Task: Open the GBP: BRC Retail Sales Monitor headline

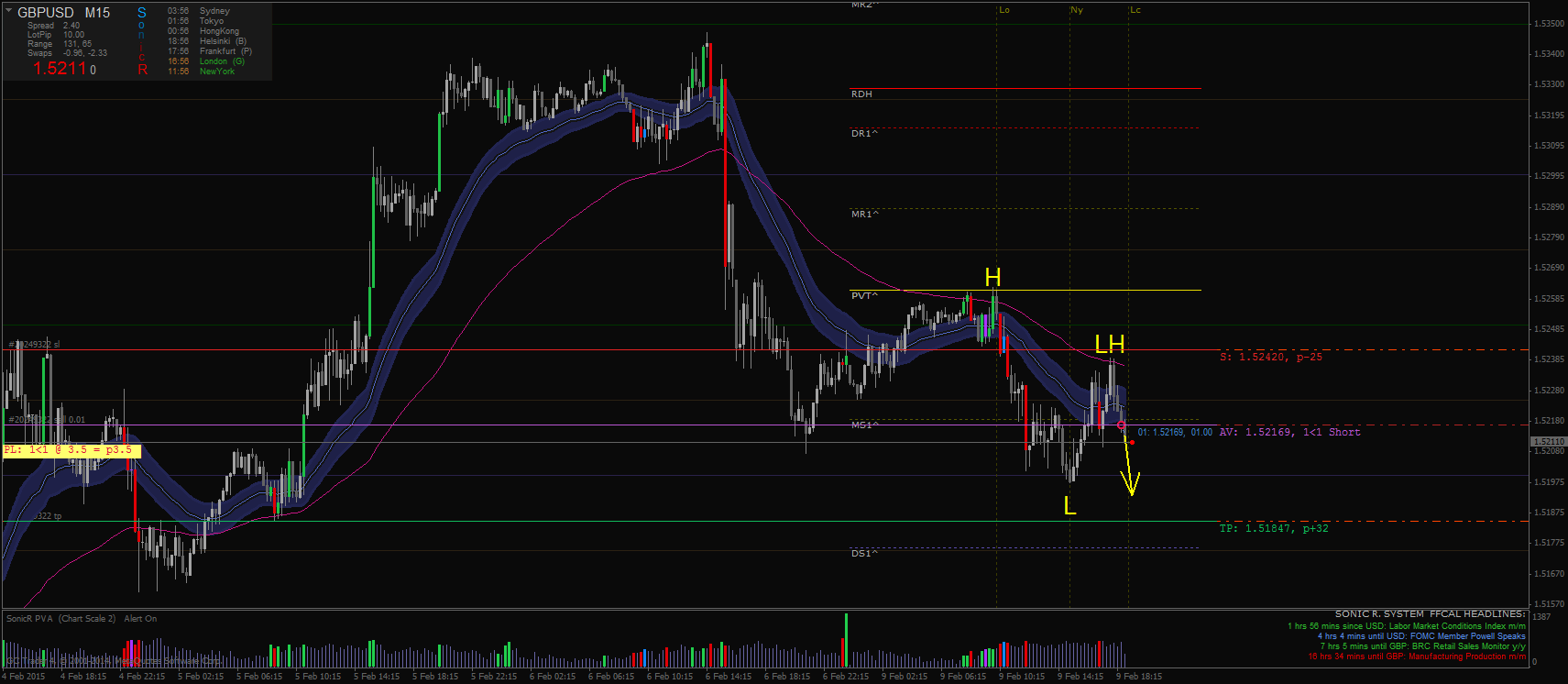Action: [1422, 646]
